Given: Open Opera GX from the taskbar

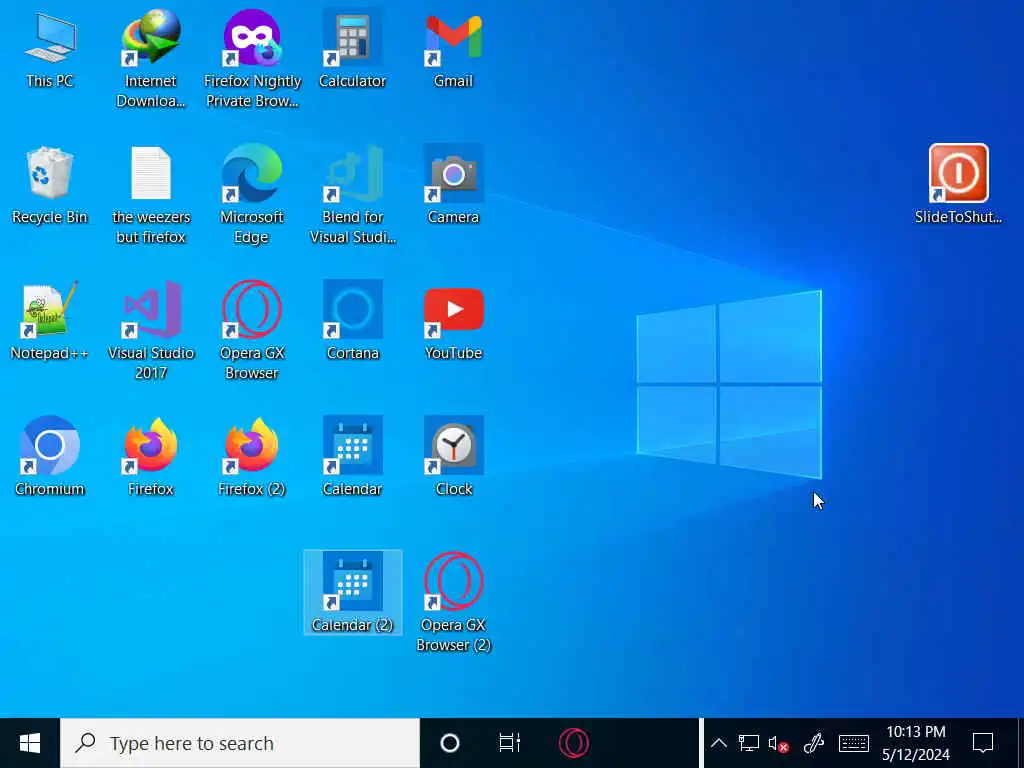Looking at the screenshot, I should 574,743.
